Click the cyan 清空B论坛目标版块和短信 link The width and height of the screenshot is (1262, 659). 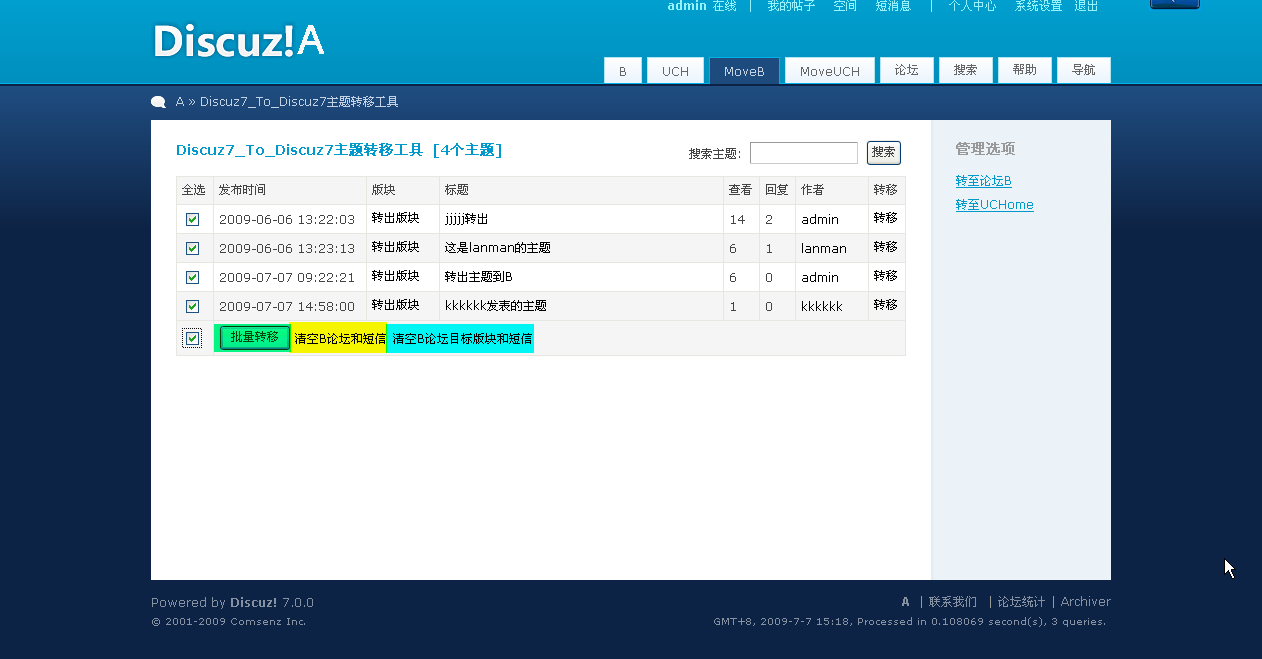click(462, 339)
